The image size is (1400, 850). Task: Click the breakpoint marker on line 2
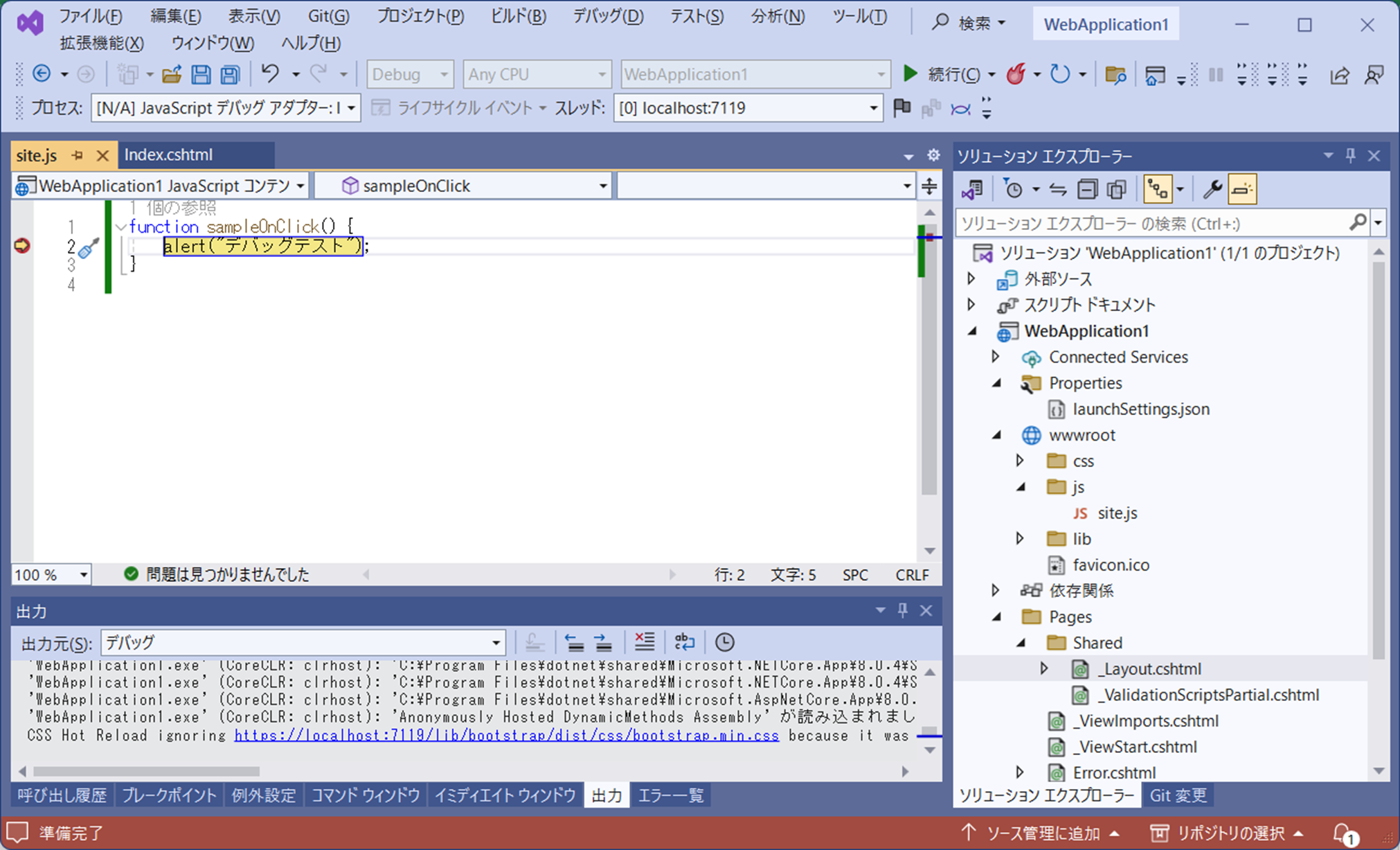(x=21, y=246)
